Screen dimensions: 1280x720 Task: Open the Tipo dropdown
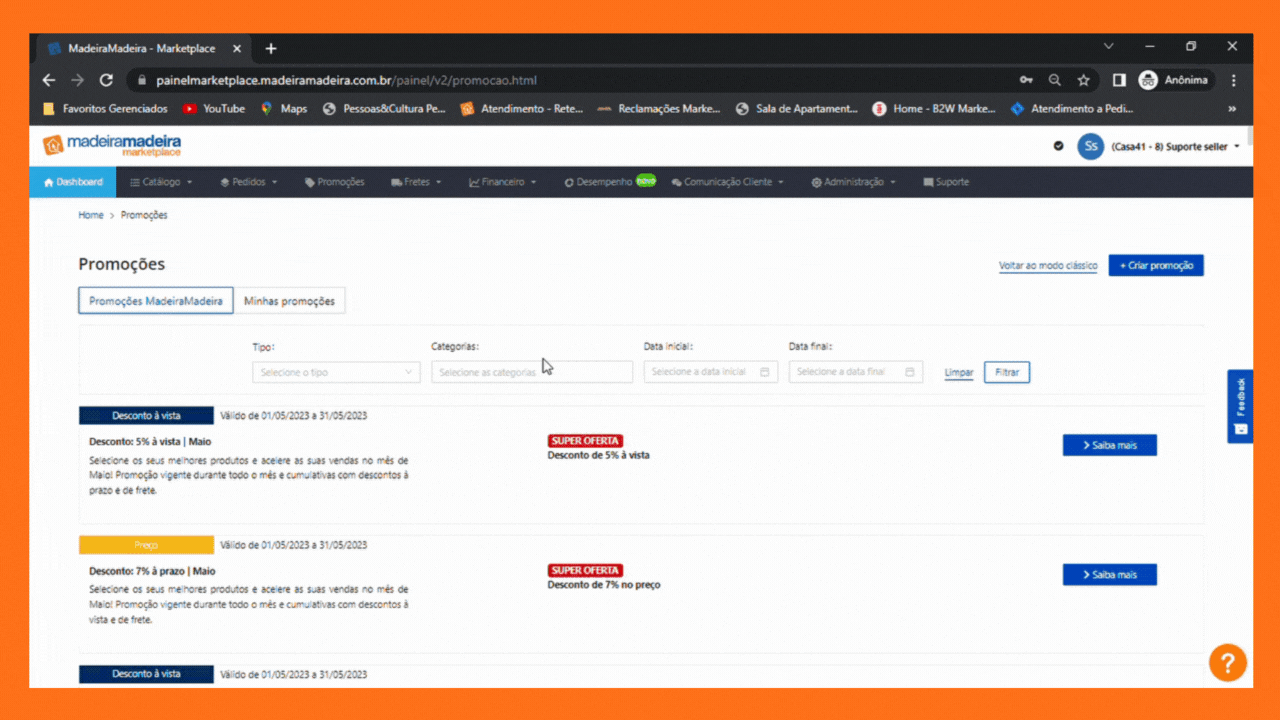click(336, 372)
